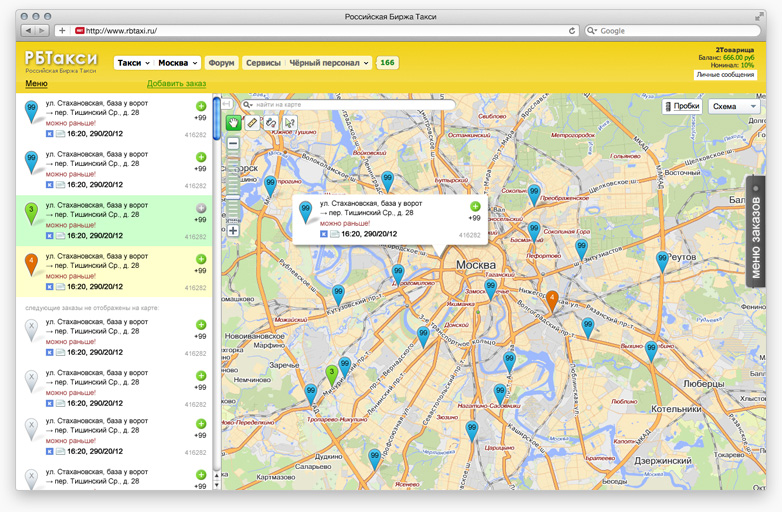Select the ruler distance tool

252,122
